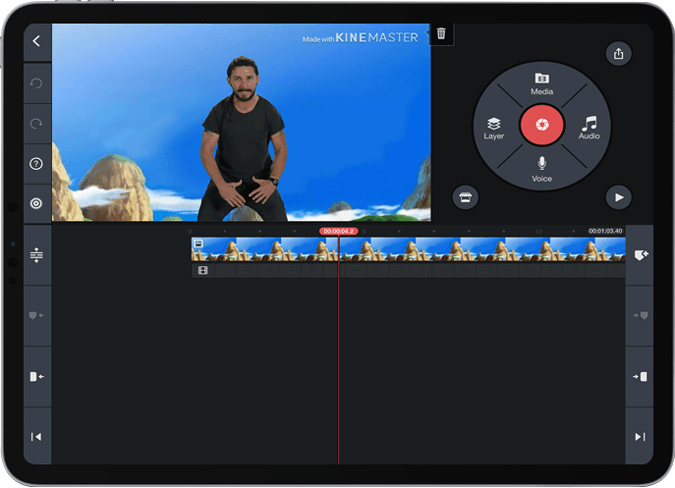Click the red playhead time marker
Screen dimensions: 675x488
click(338, 231)
